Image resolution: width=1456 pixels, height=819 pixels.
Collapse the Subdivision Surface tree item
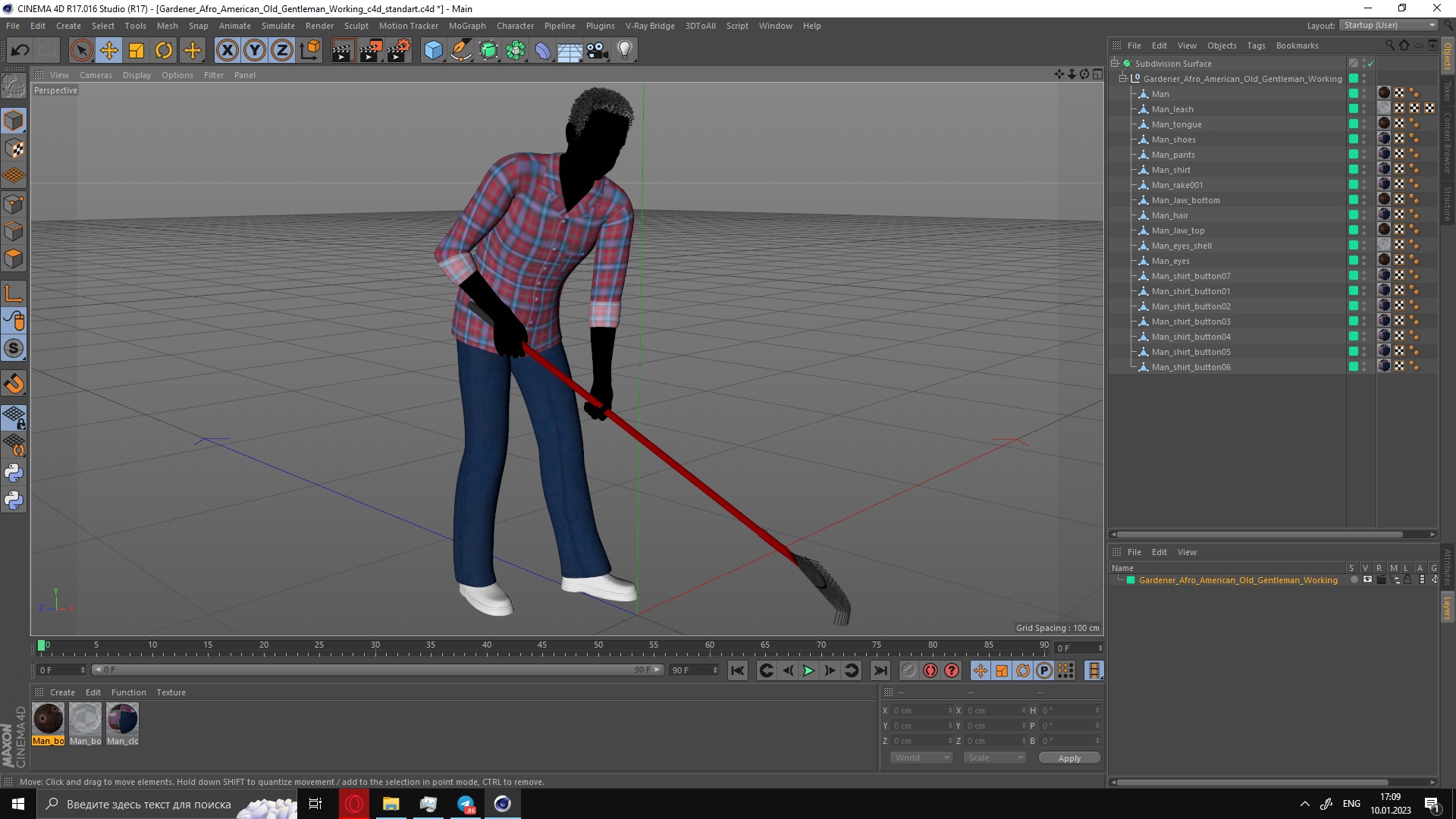click(x=1115, y=64)
